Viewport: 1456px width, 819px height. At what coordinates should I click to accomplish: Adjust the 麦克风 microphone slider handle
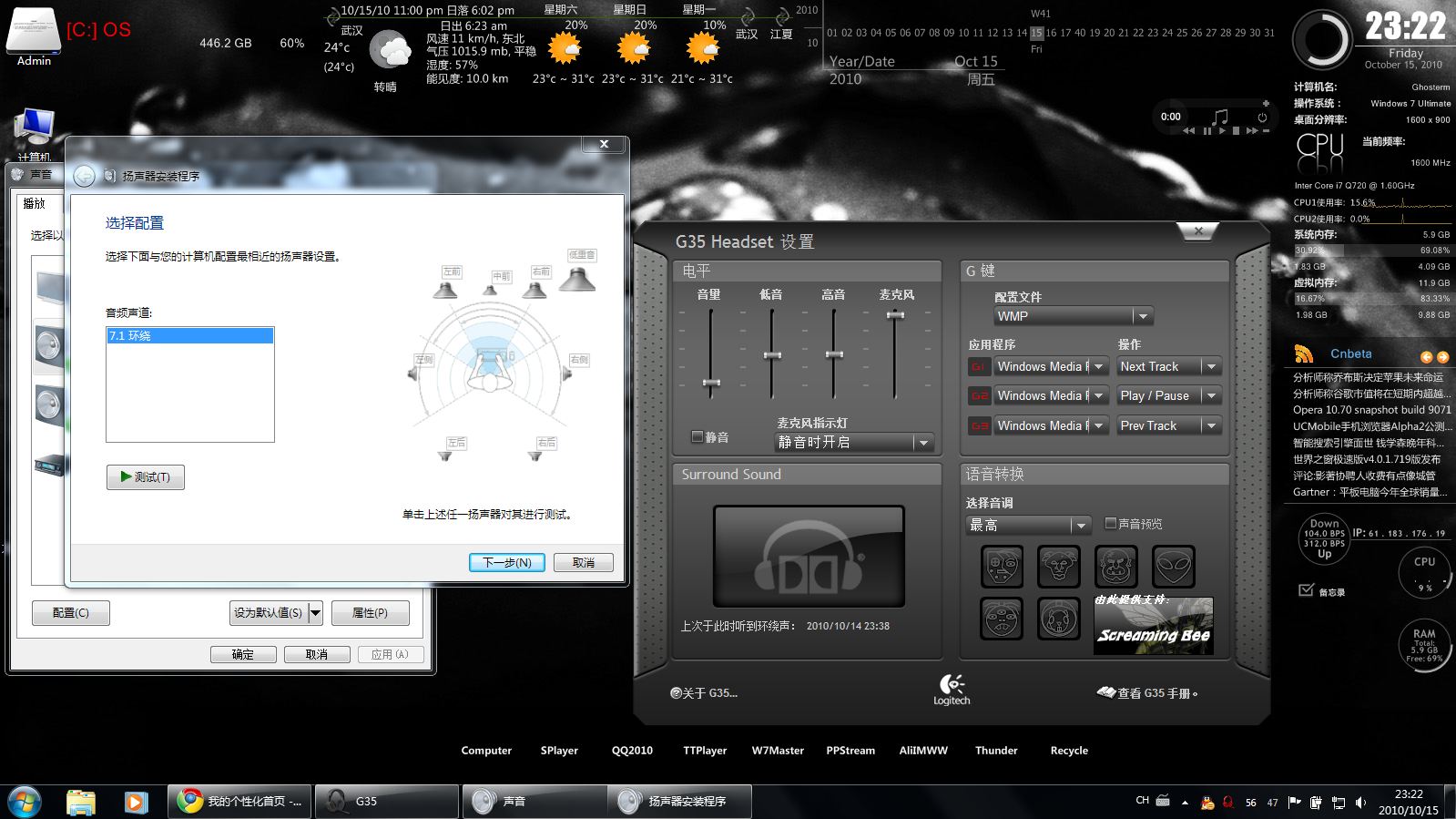[x=895, y=315]
